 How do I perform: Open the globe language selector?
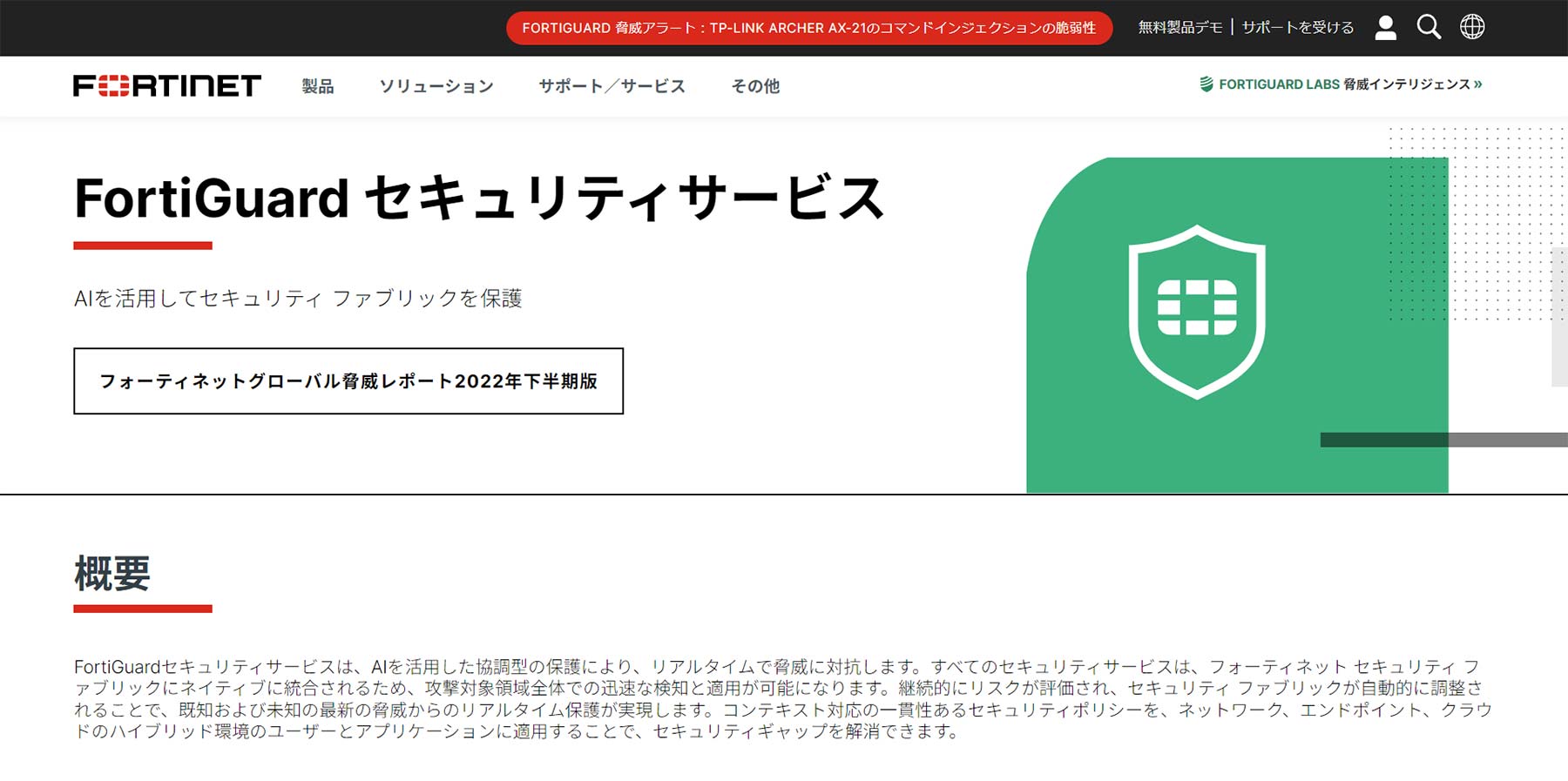click(x=1472, y=27)
